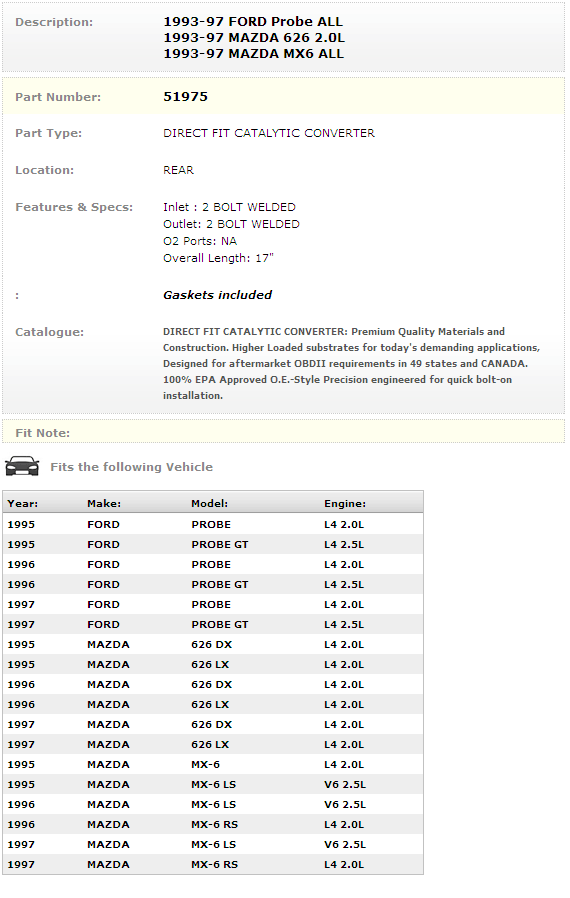
Task: Click the car icon beside Fits the following Vehicle
Action: [22, 466]
